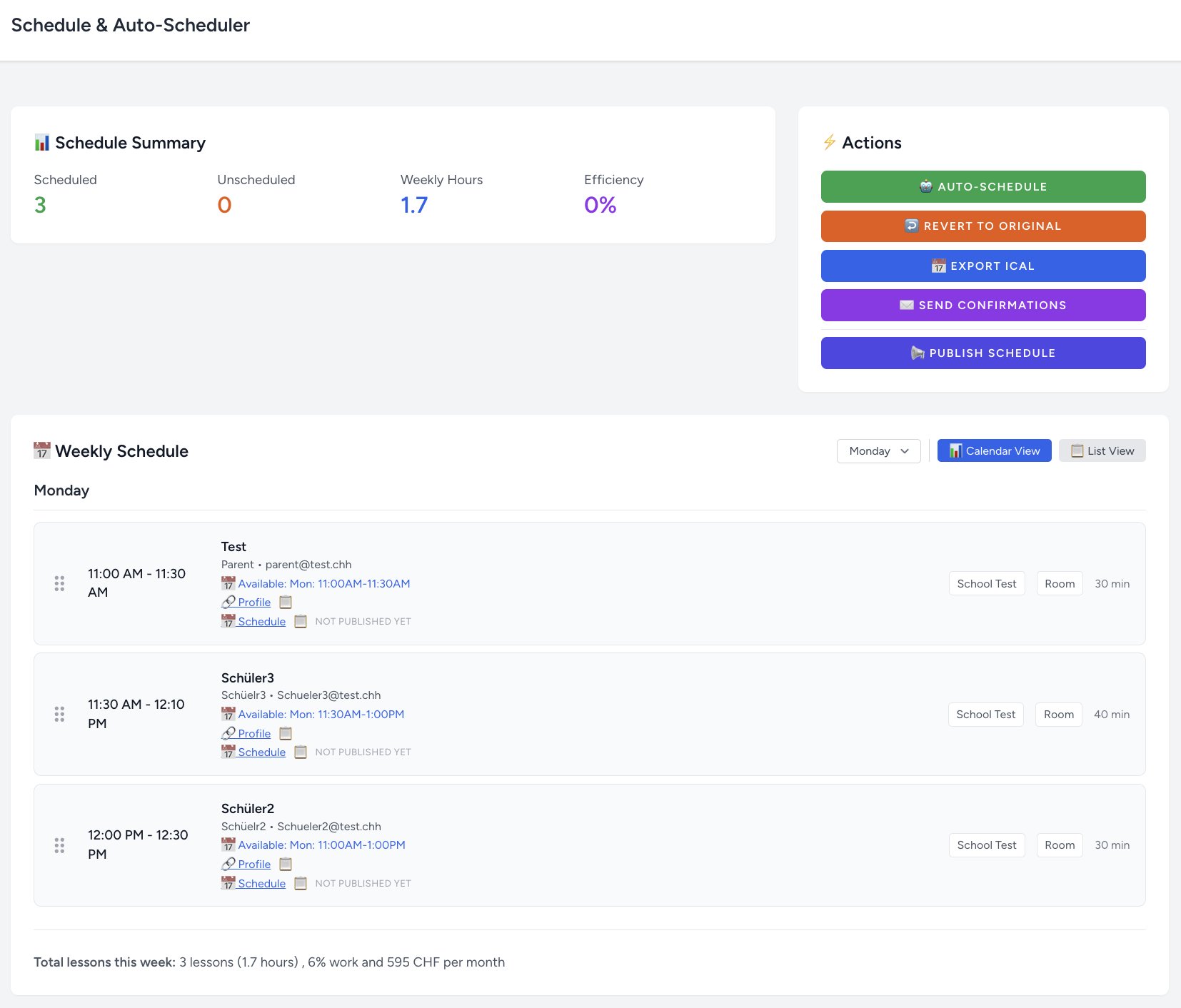
Task: Click the drag handle for Schüler2 lesson
Action: coord(60,845)
